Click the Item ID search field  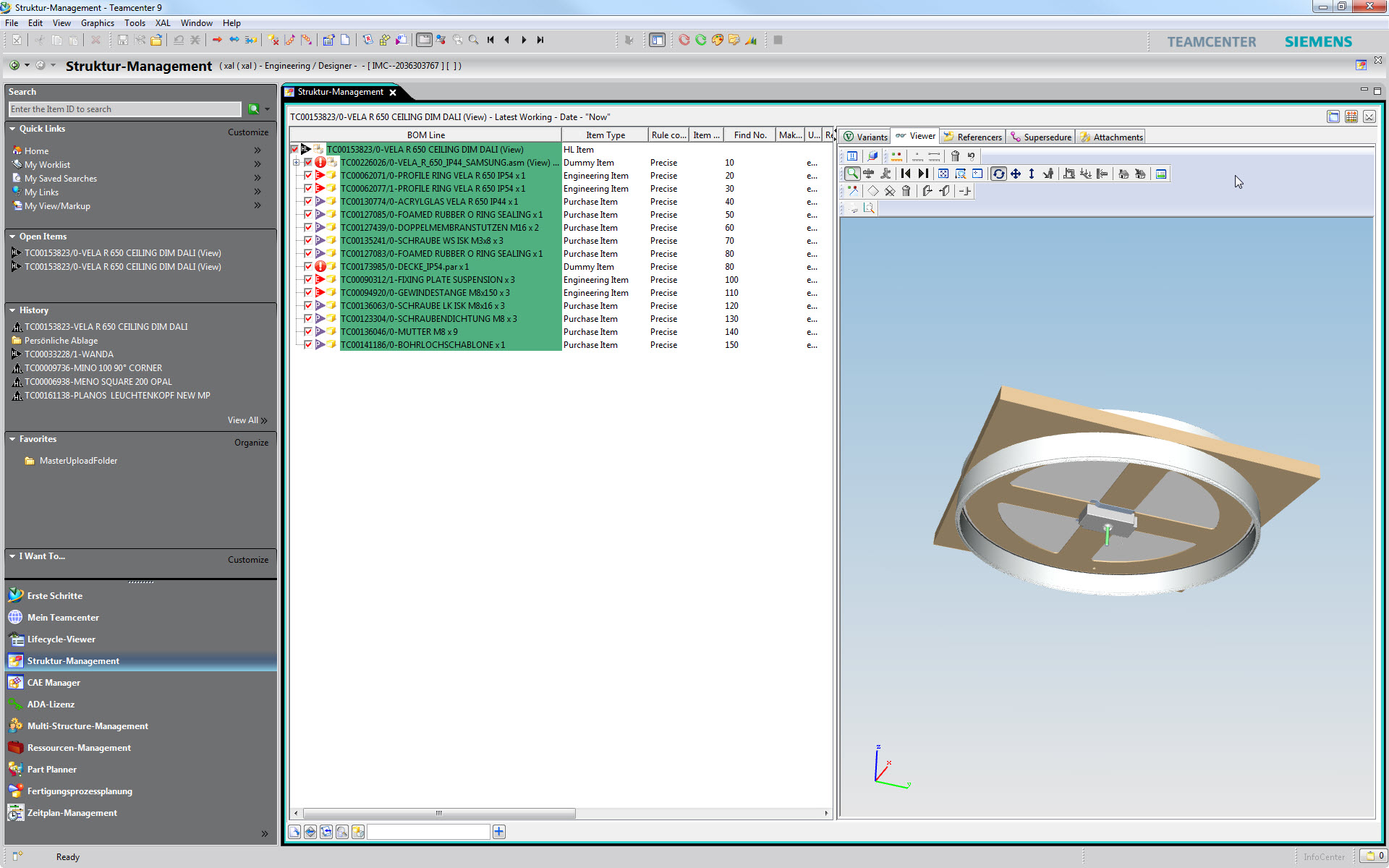125,109
